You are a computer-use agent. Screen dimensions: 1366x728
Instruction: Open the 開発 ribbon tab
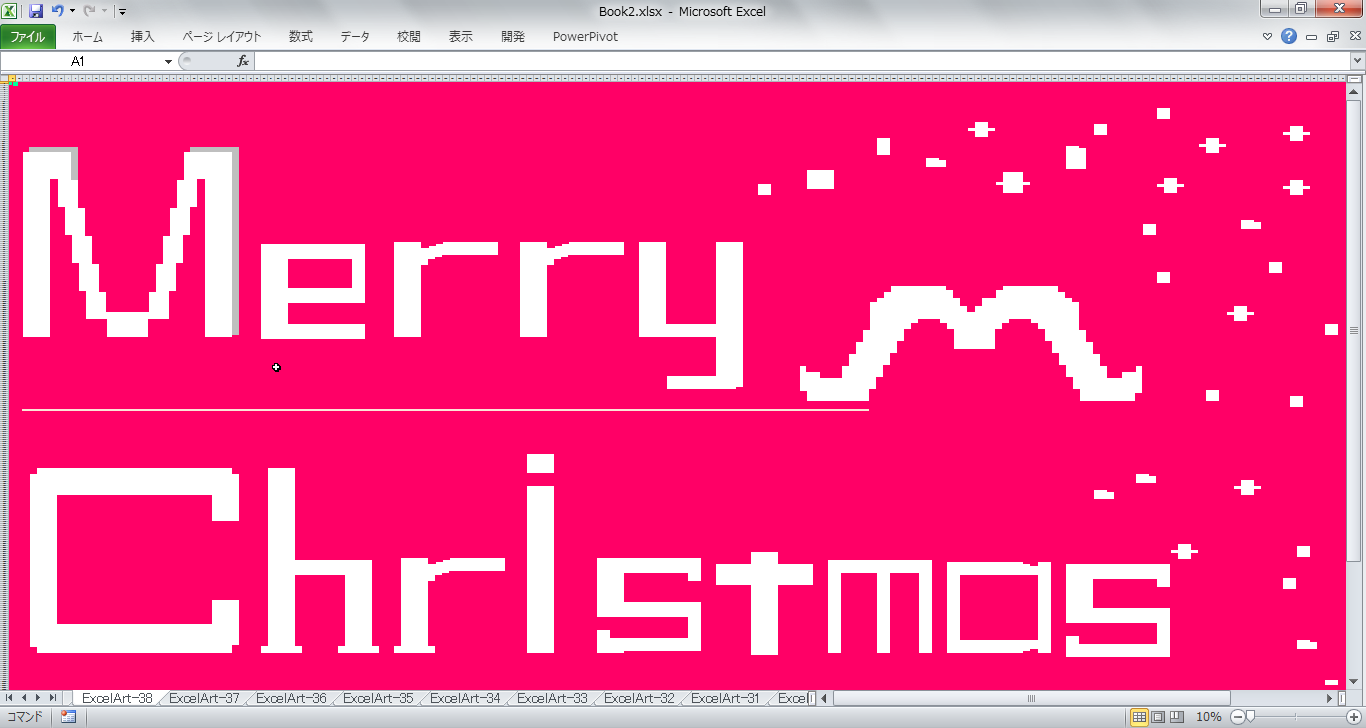[513, 37]
